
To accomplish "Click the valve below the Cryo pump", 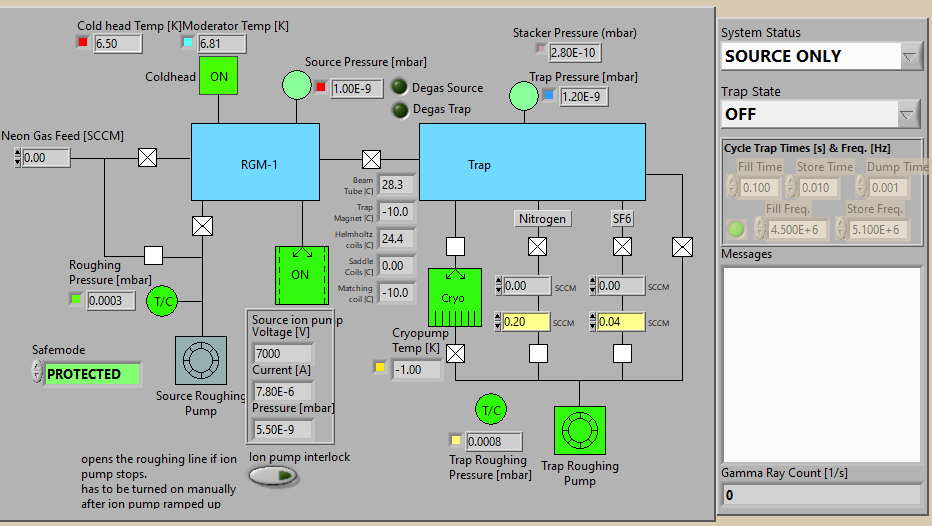I will tap(455, 354).
